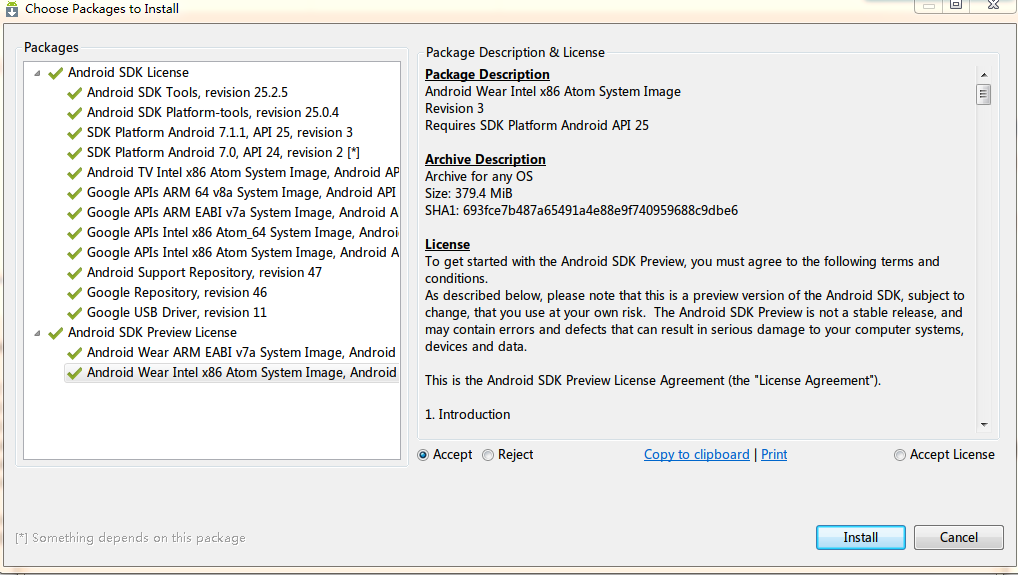1018x575 pixels.
Task: Select Google APIs Intel x86 Atom System Image row
Action: 243,252
